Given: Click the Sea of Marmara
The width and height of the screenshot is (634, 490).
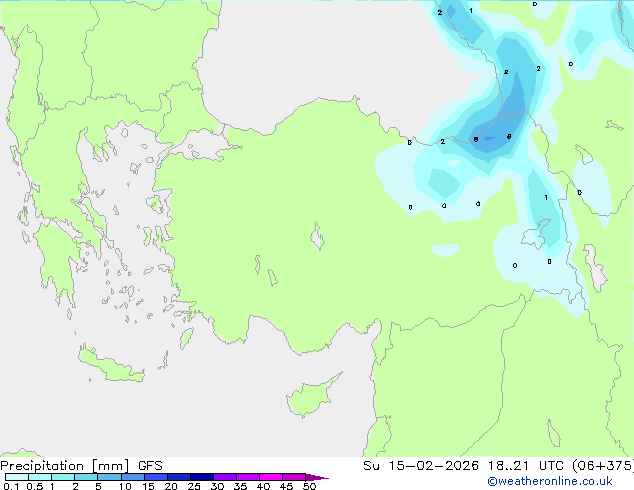Looking at the screenshot, I should (202, 144).
